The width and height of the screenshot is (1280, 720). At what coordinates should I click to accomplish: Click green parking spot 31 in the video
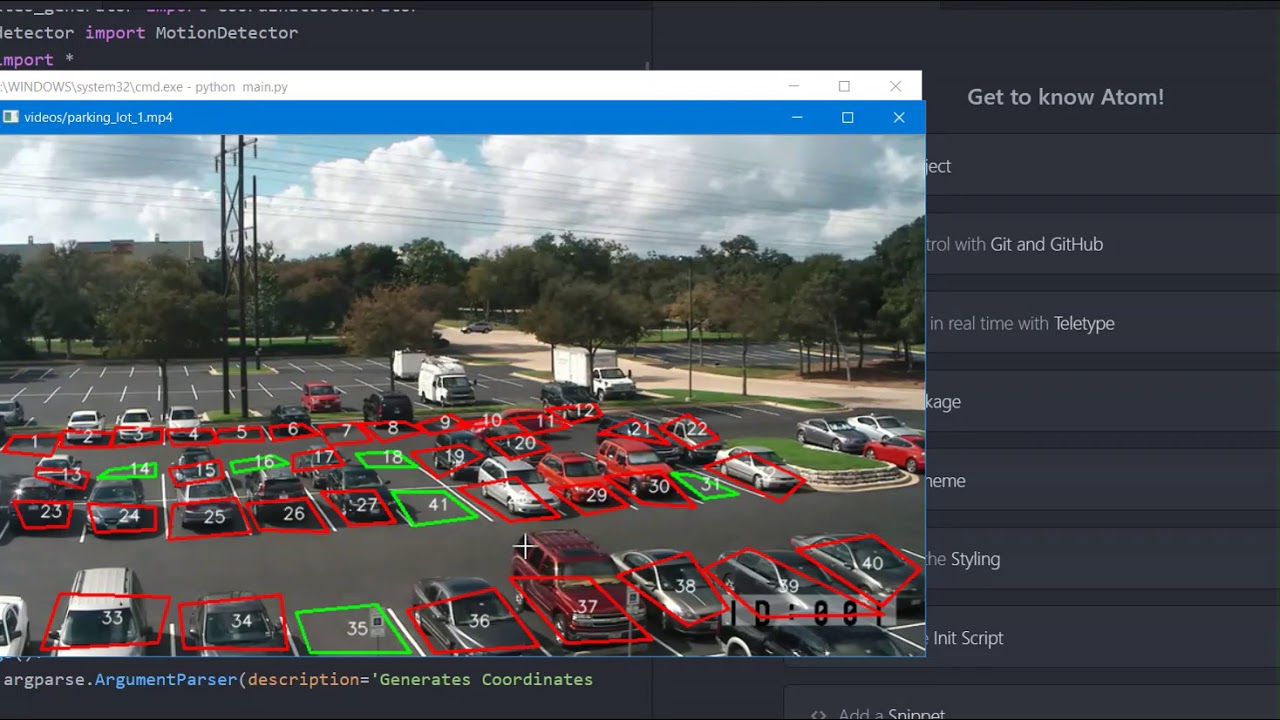(706, 485)
